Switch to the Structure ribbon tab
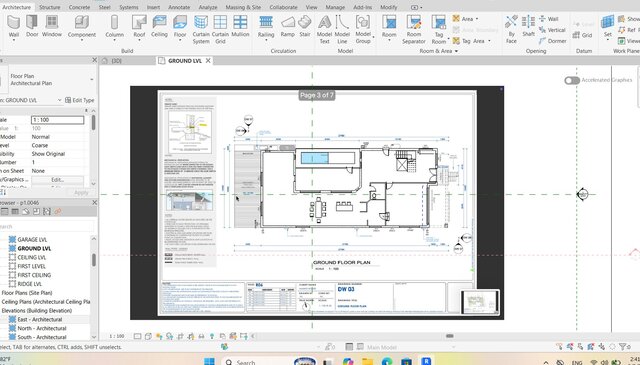 point(49,7)
